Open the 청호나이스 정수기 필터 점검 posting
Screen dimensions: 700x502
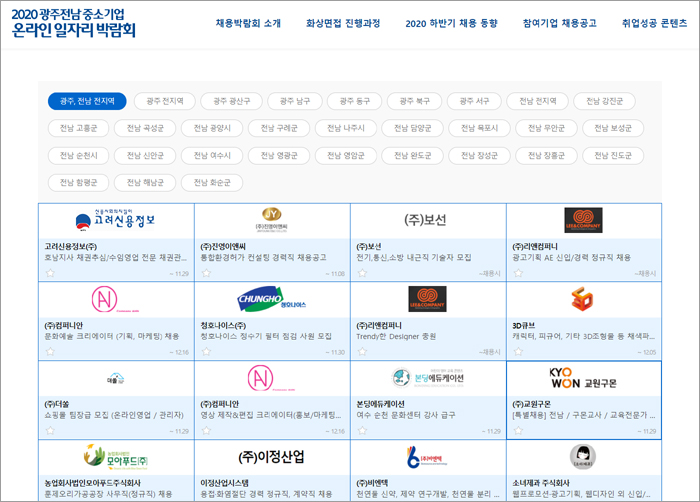click(266, 336)
